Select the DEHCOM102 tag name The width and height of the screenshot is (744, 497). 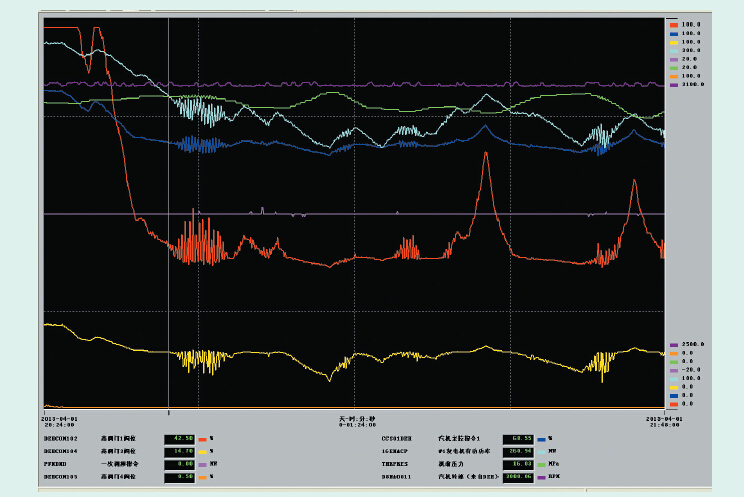click(61, 439)
